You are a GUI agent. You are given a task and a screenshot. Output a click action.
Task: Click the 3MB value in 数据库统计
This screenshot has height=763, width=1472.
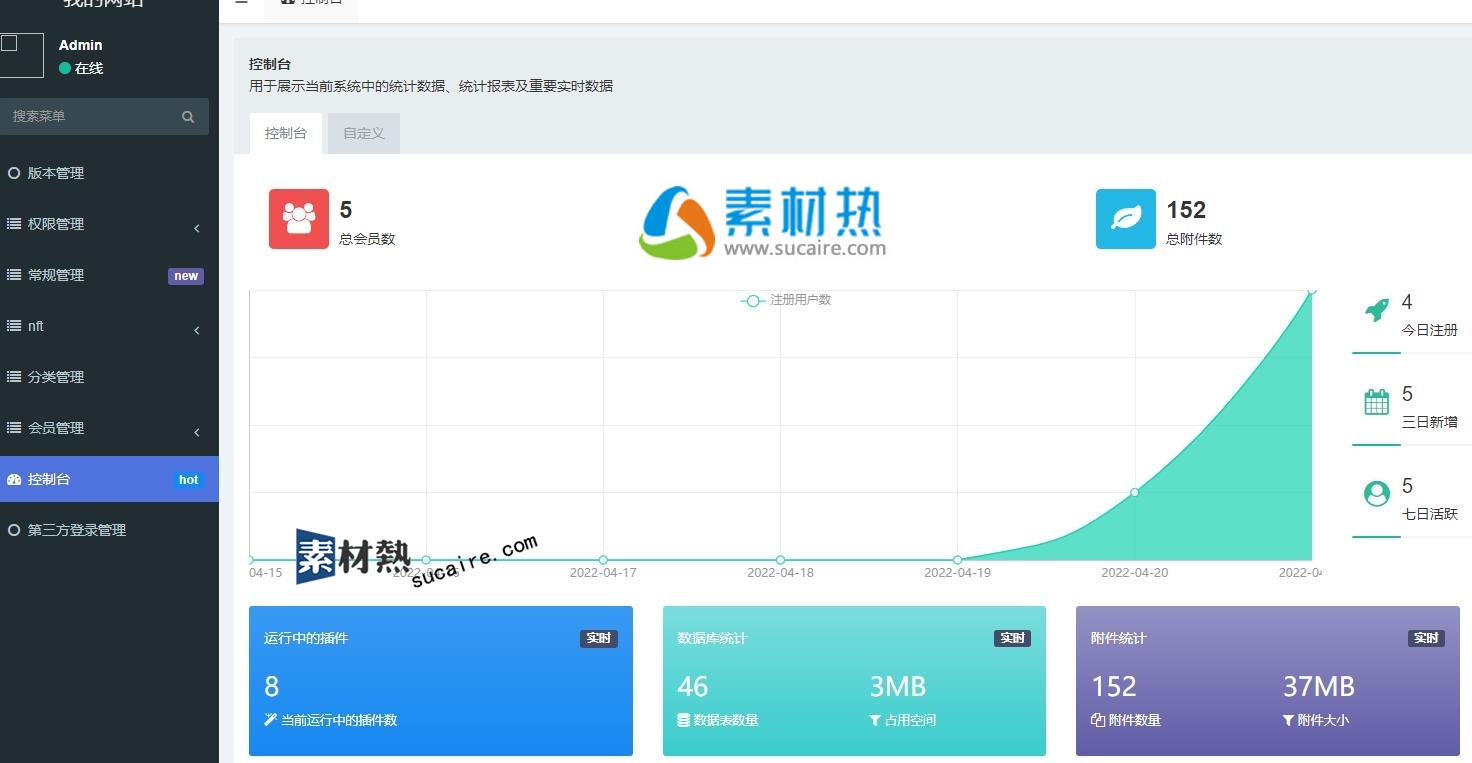pos(898,687)
